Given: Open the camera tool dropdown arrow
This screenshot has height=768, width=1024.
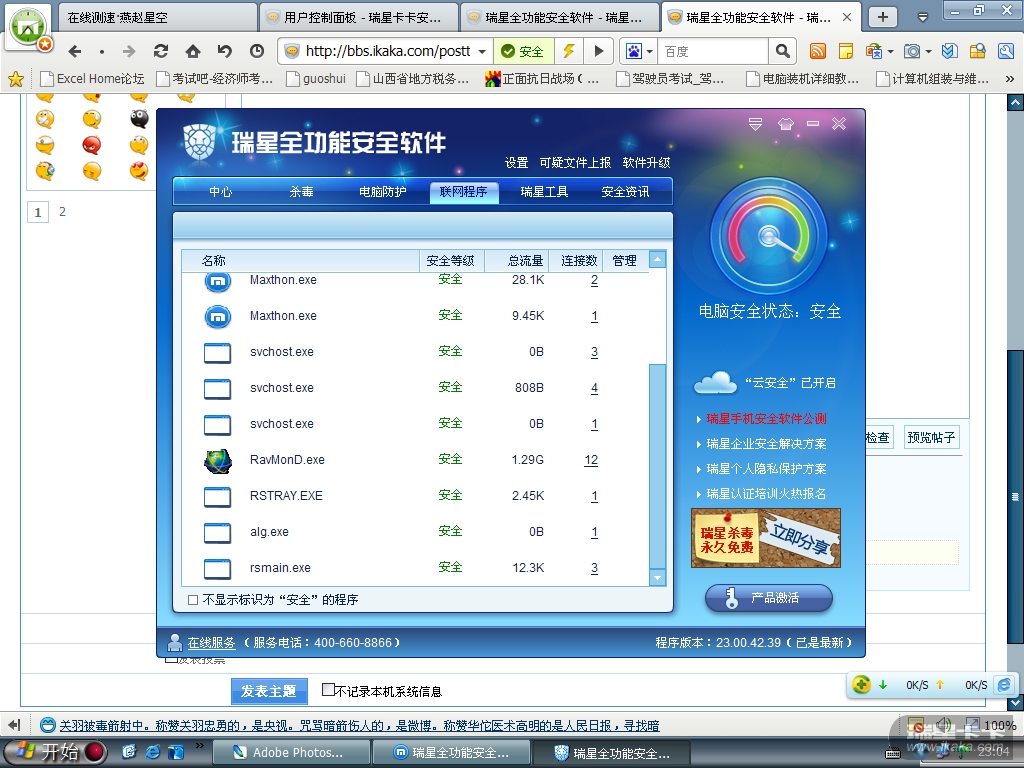Looking at the screenshot, I should click(x=928, y=51).
